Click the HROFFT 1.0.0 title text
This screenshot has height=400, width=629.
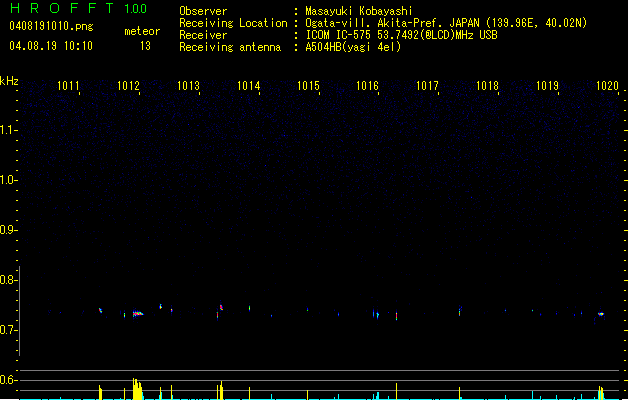coord(79,8)
